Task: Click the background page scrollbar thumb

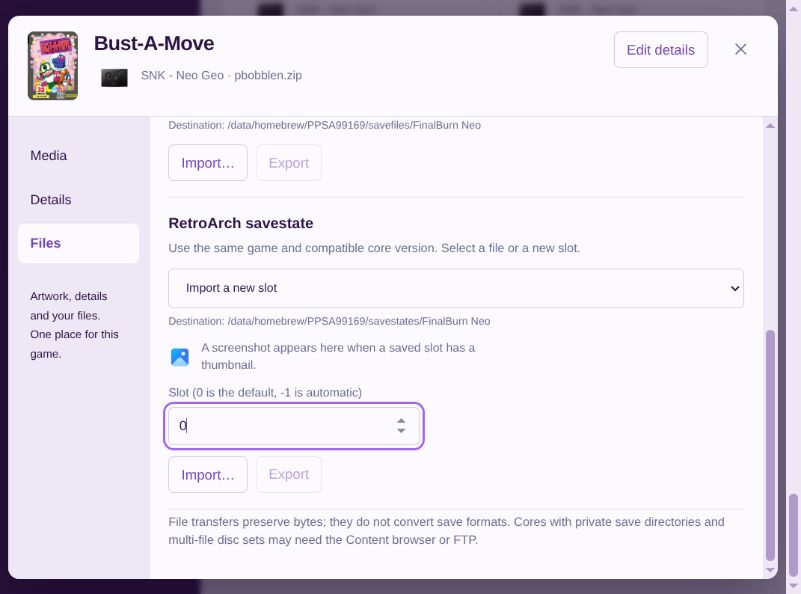Action: [x=793, y=535]
